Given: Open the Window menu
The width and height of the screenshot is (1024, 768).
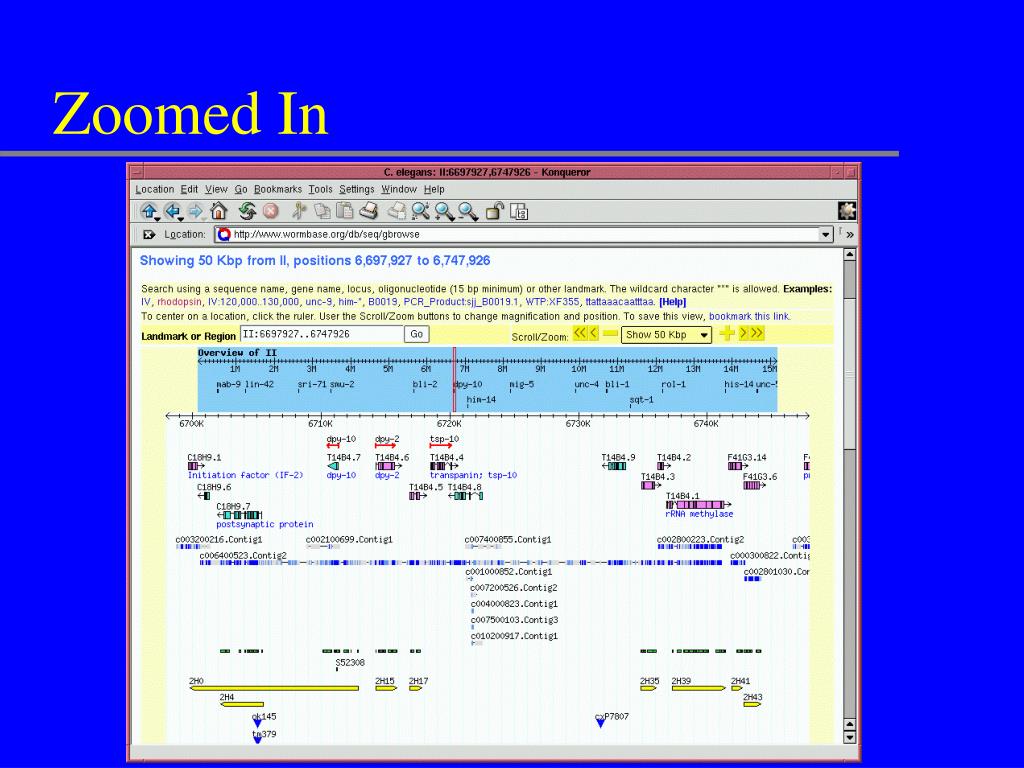Looking at the screenshot, I should tap(399, 189).
